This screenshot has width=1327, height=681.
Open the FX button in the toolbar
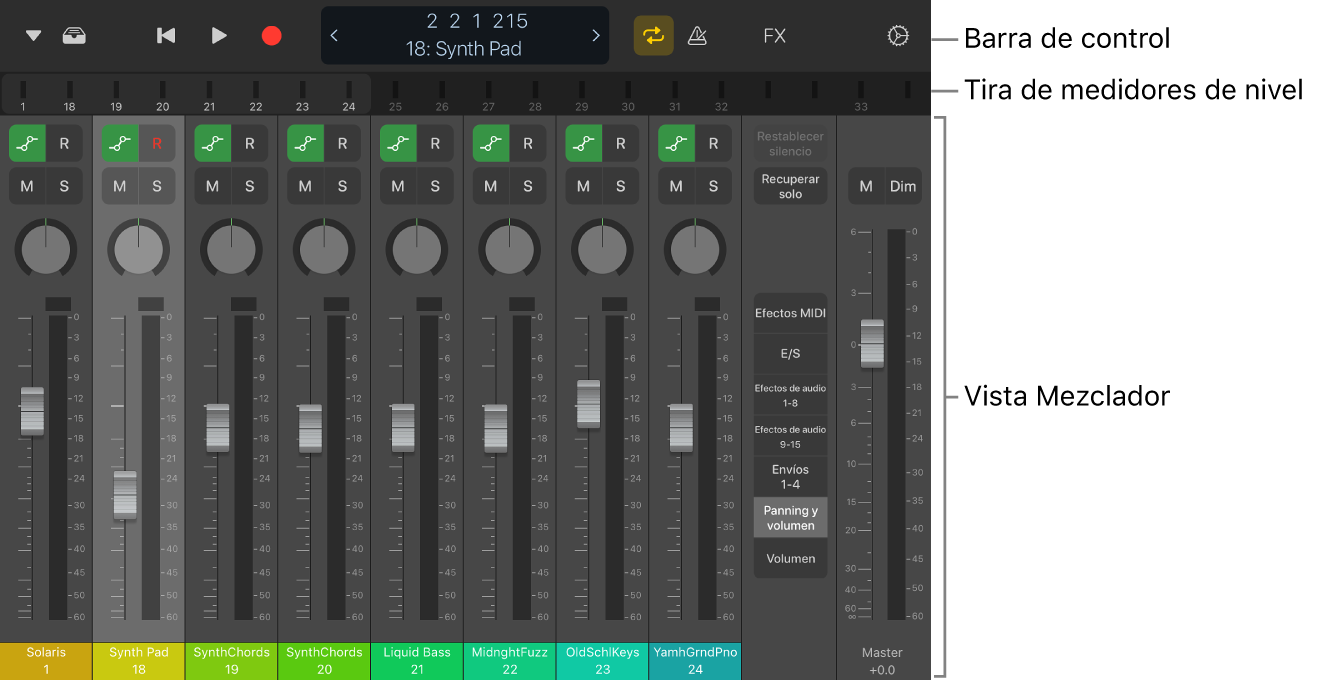coord(774,36)
